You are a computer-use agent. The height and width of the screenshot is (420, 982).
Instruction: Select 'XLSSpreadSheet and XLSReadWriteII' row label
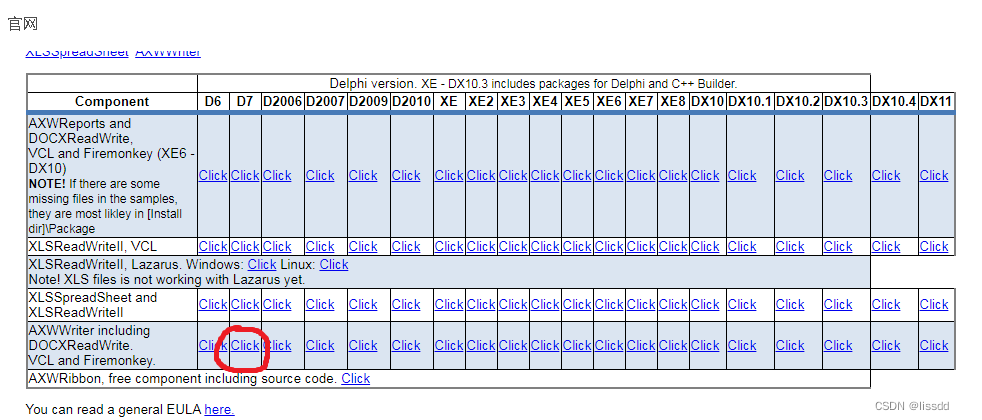coord(93,305)
